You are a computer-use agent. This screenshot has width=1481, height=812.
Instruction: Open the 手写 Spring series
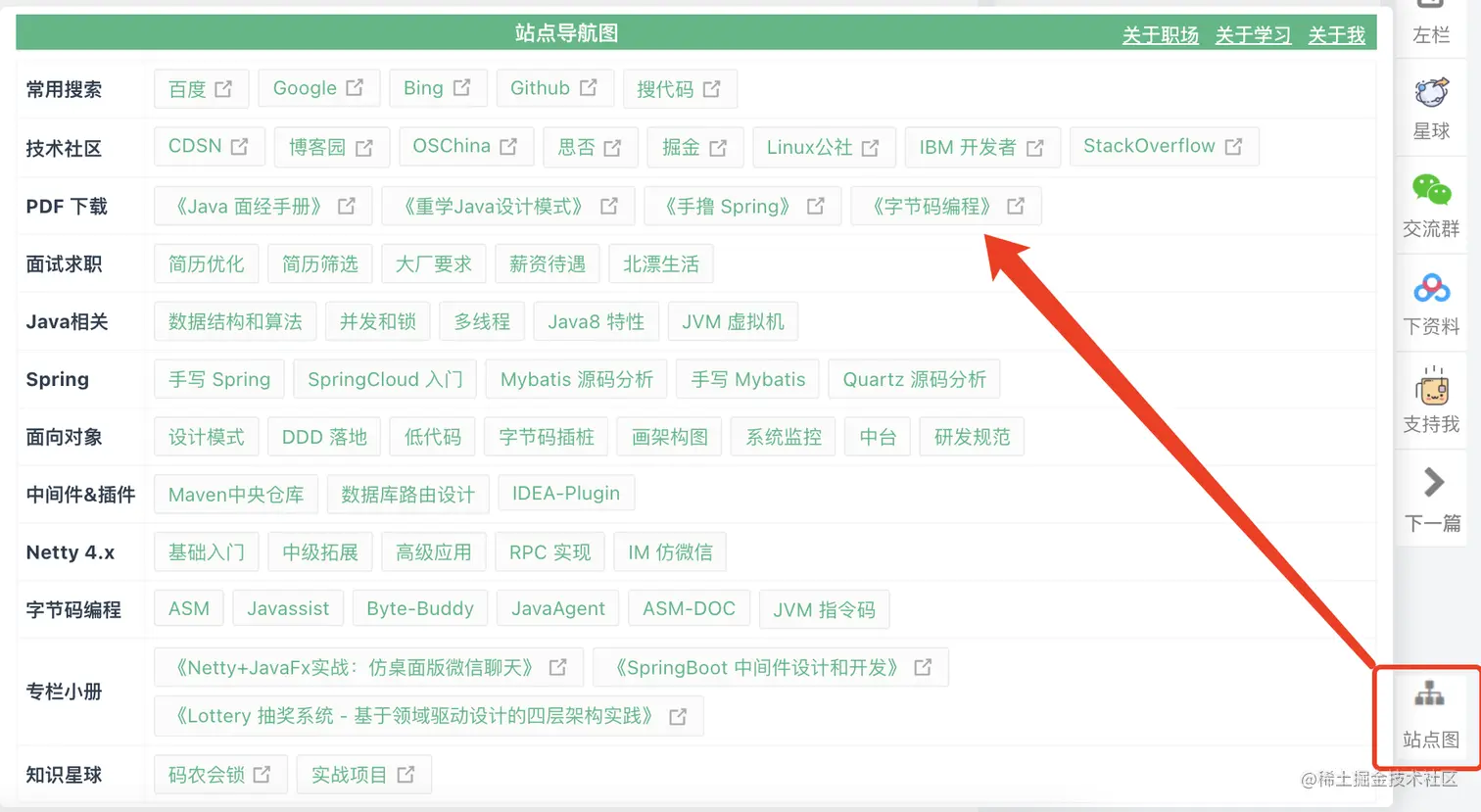tap(219, 379)
